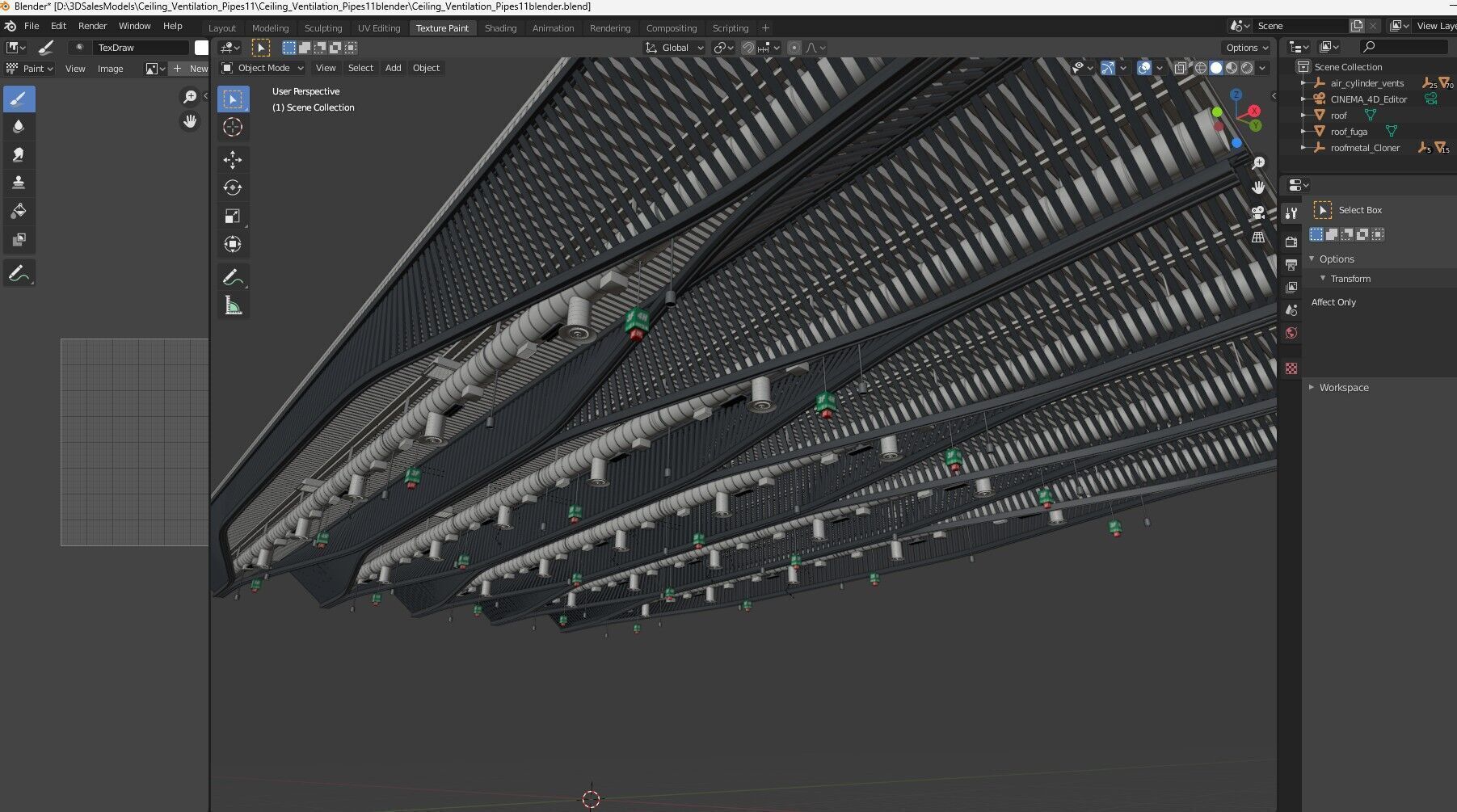Open the Render menu
1457x812 pixels.
[x=92, y=26]
